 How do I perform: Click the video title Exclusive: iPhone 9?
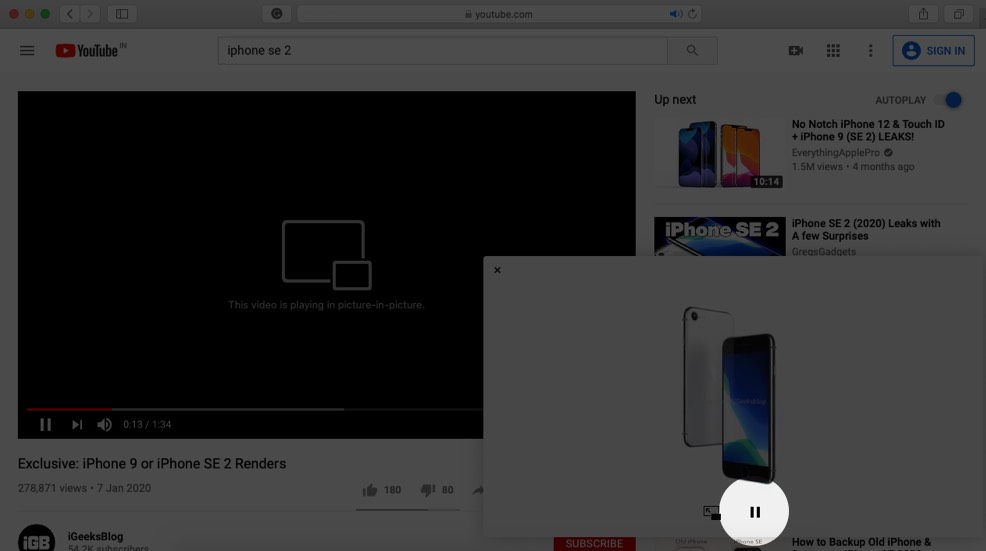(152, 464)
